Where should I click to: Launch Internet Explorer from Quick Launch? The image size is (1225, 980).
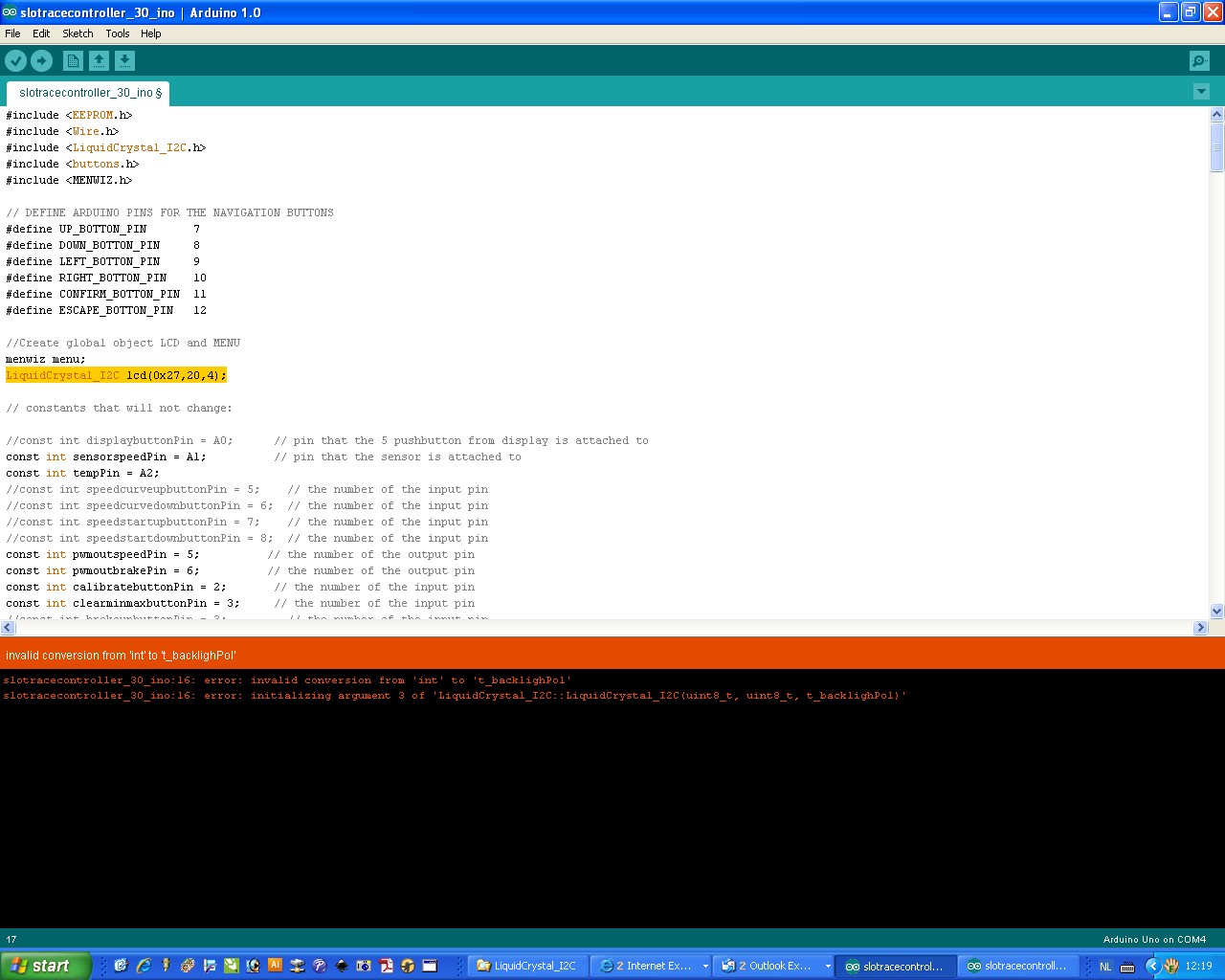click(144, 966)
